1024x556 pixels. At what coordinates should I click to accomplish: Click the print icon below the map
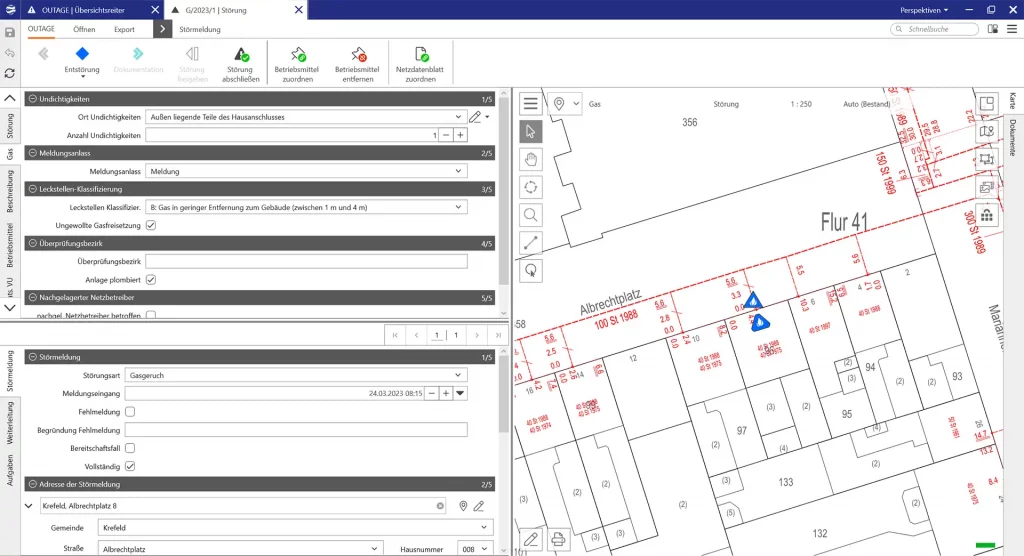[559, 540]
